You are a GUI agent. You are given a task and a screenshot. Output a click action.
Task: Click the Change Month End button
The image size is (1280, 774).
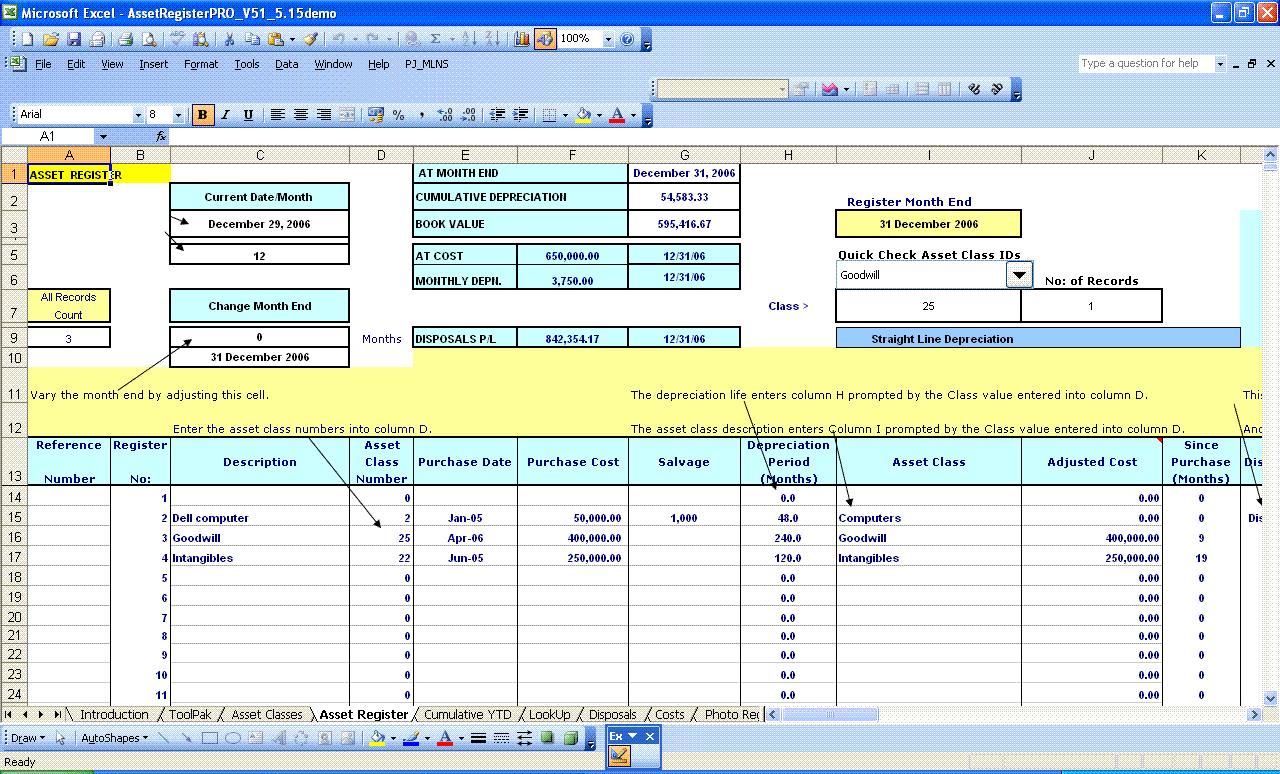pos(259,306)
